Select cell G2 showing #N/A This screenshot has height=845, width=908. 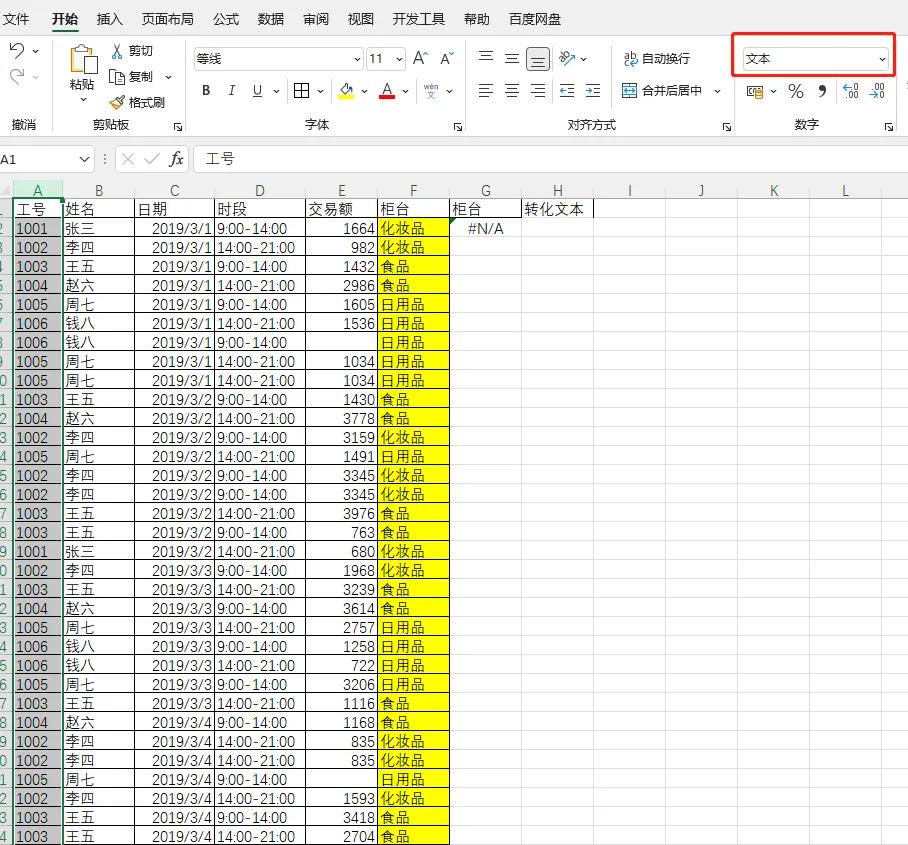point(485,228)
